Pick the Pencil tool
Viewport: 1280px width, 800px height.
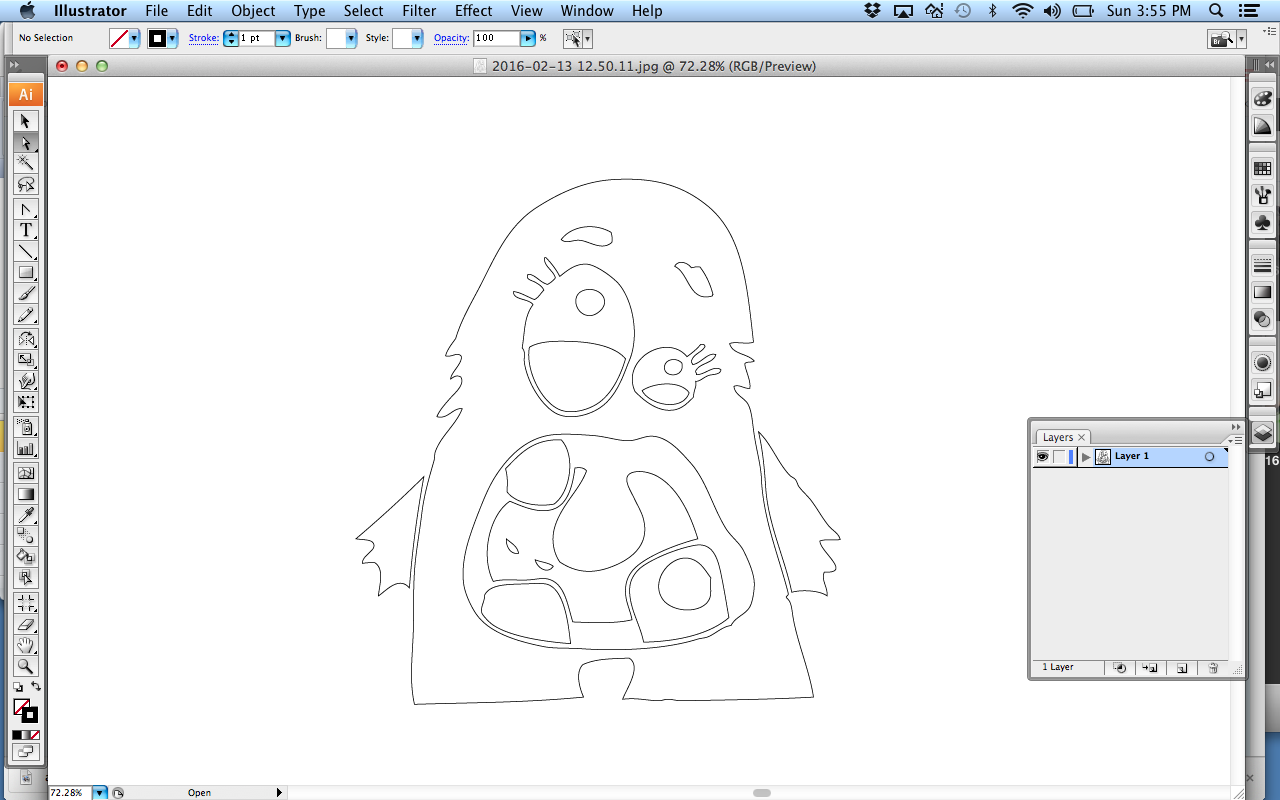click(x=26, y=314)
